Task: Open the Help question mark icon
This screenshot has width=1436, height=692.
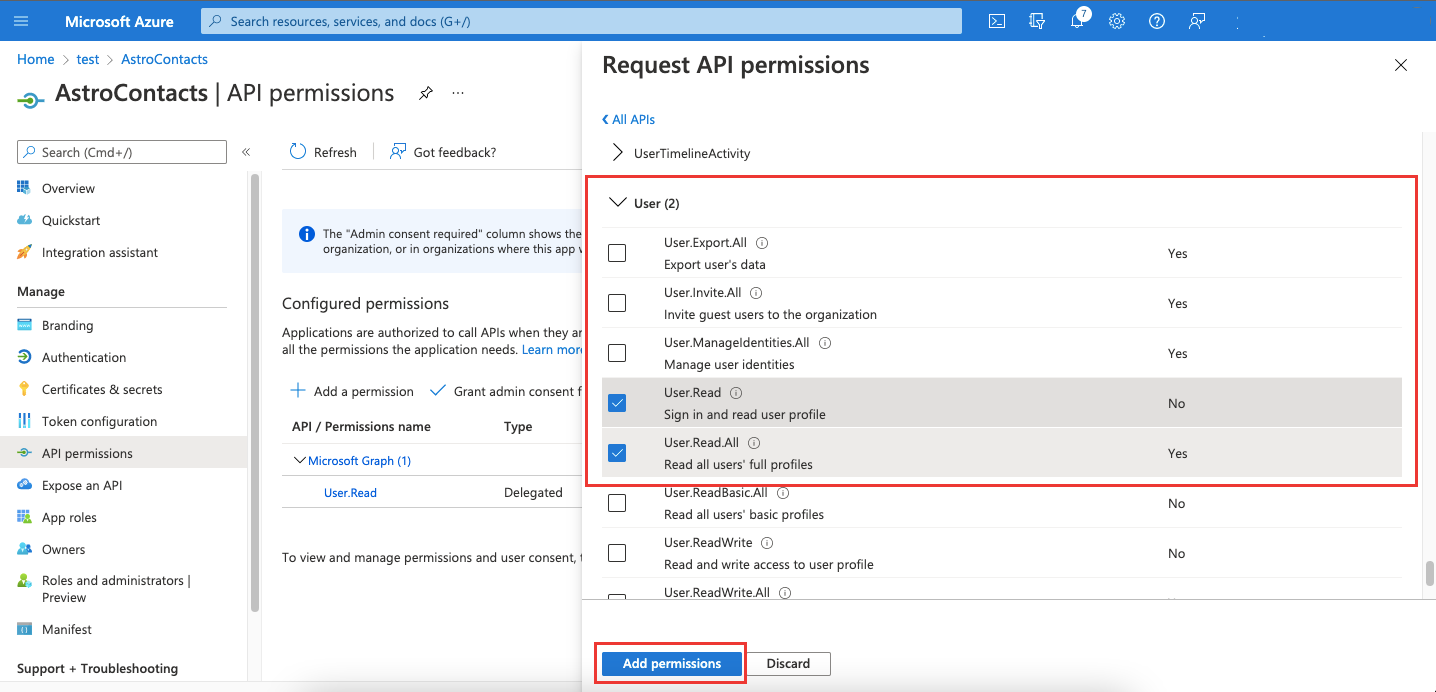Action: (x=1157, y=21)
